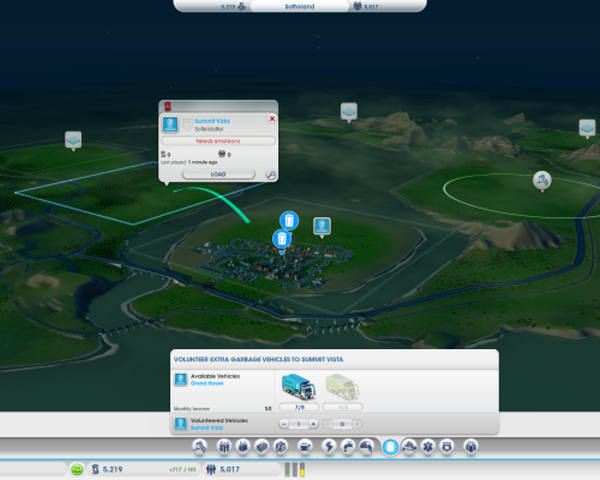This screenshot has width=600, height=480.
Task: Decrease volunteered garbage trucks with minus
Action: pyautogui.click(x=284, y=424)
